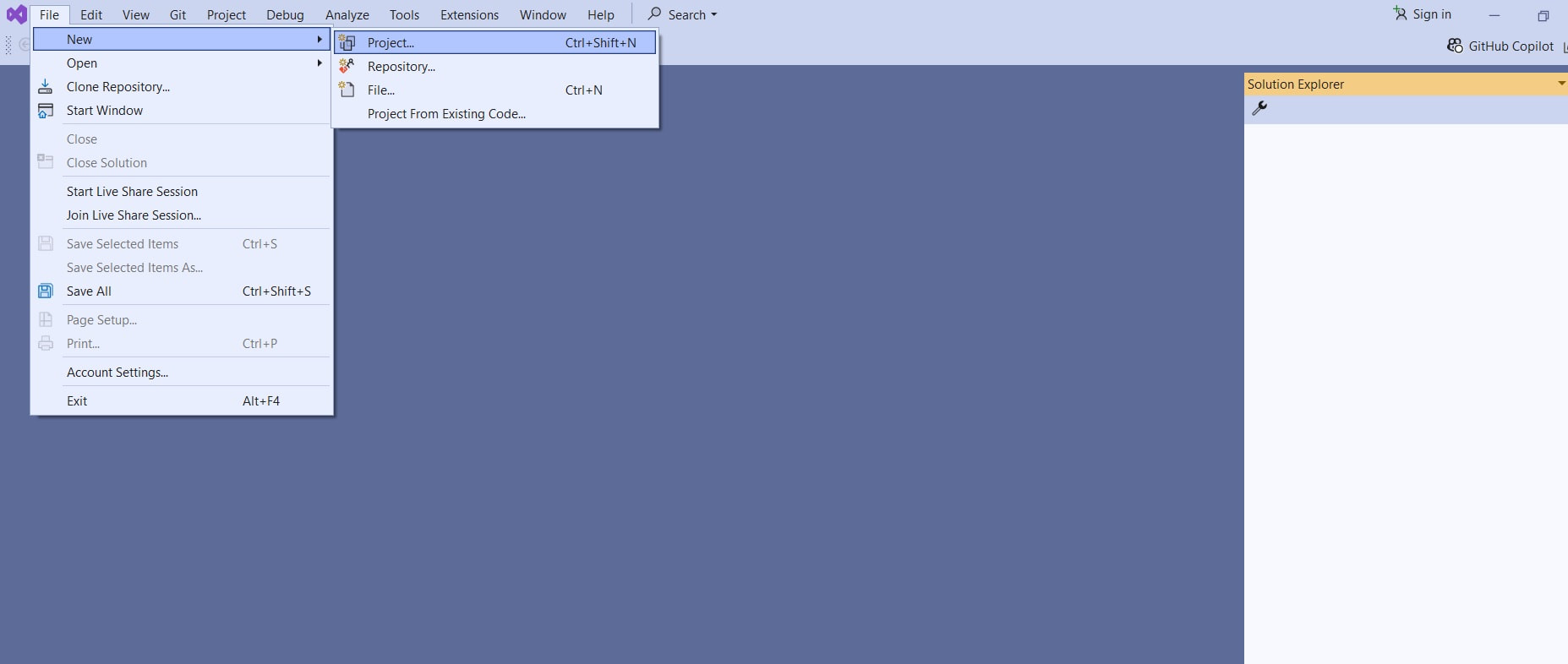Choose Project From Existing Code...
The image size is (1568, 664).
click(495, 114)
